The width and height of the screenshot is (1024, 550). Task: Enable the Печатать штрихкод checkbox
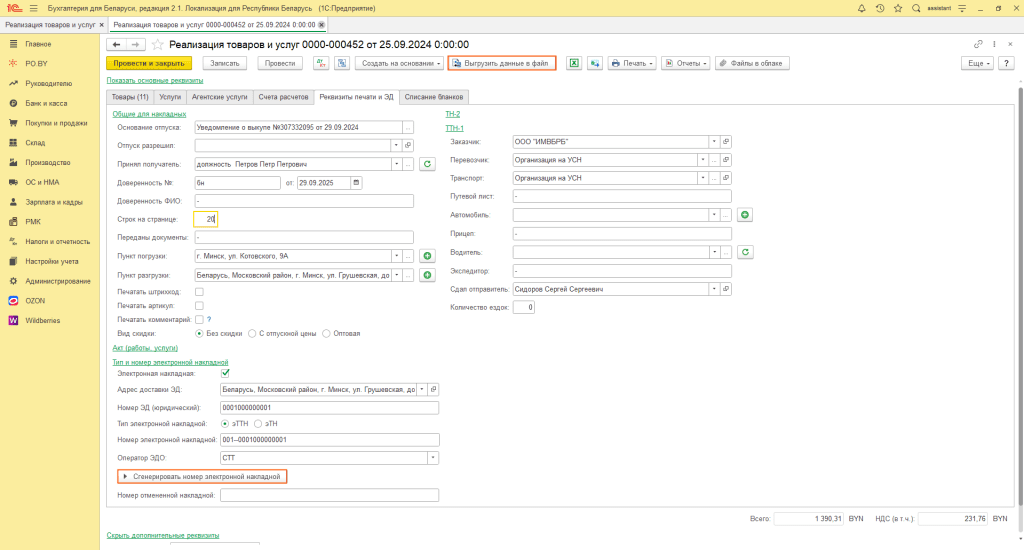tap(200, 291)
